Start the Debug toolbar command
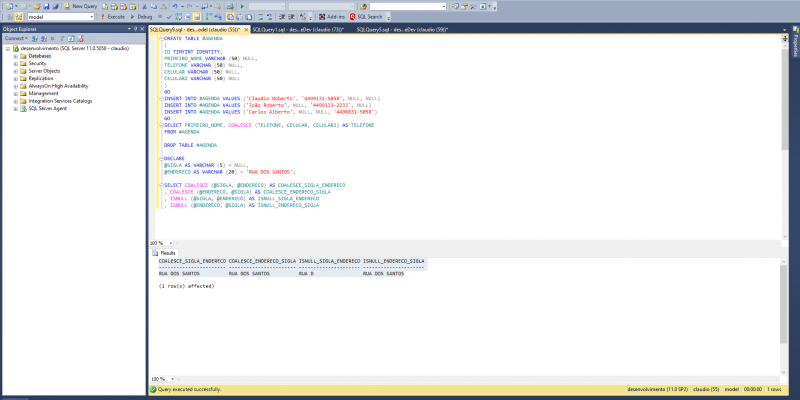 click(x=143, y=17)
